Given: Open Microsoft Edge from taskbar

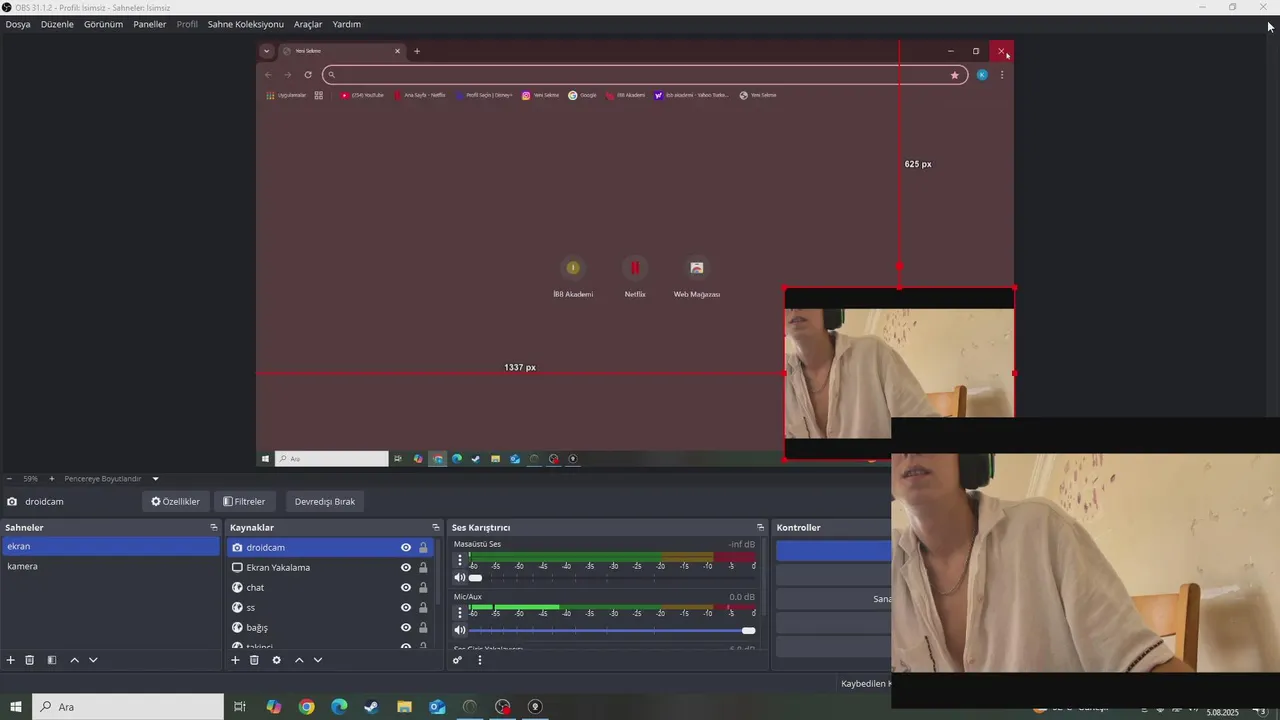Looking at the screenshot, I should coord(339,707).
